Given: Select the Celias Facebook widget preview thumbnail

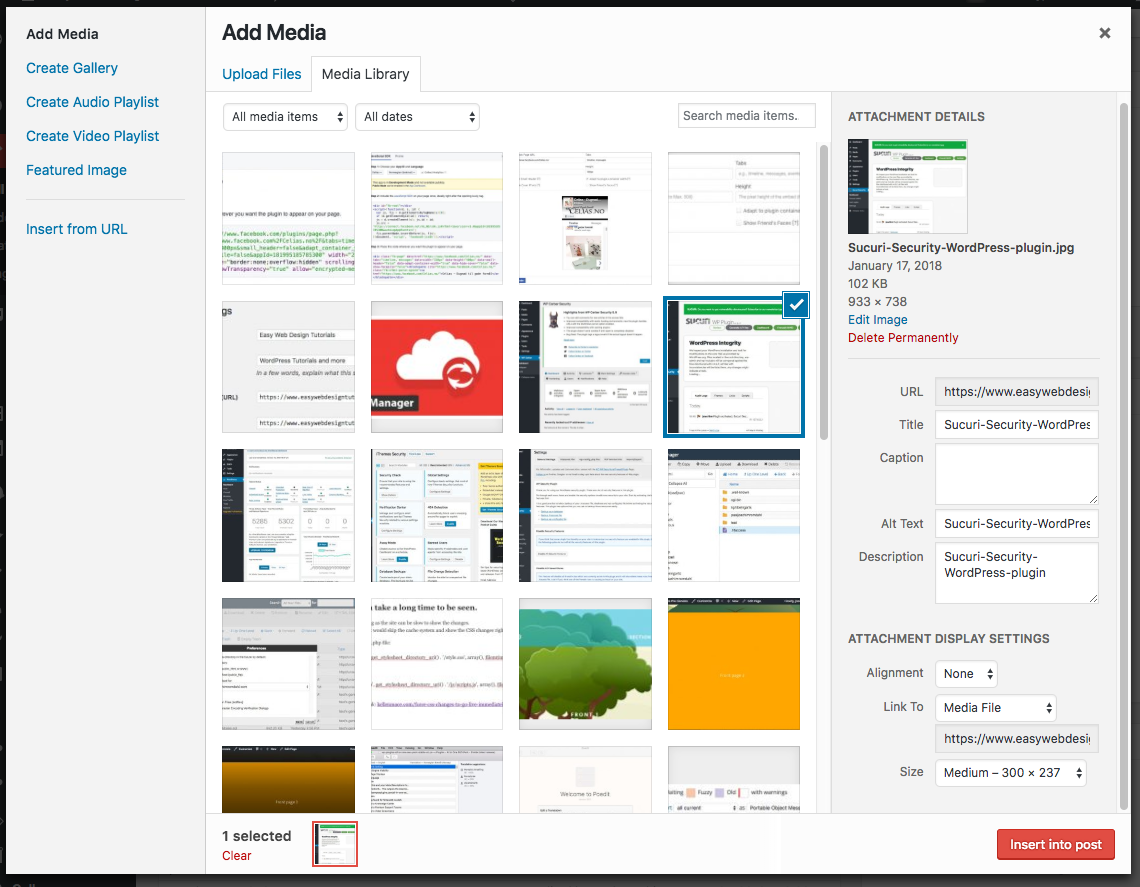Looking at the screenshot, I should pos(585,218).
